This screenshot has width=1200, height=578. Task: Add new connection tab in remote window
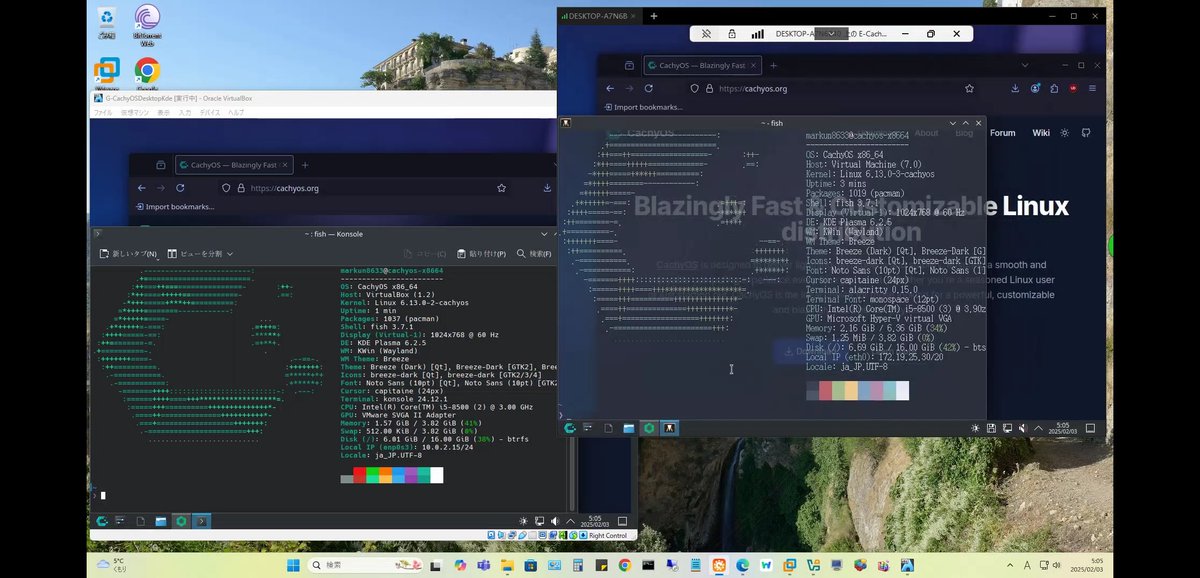[654, 16]
